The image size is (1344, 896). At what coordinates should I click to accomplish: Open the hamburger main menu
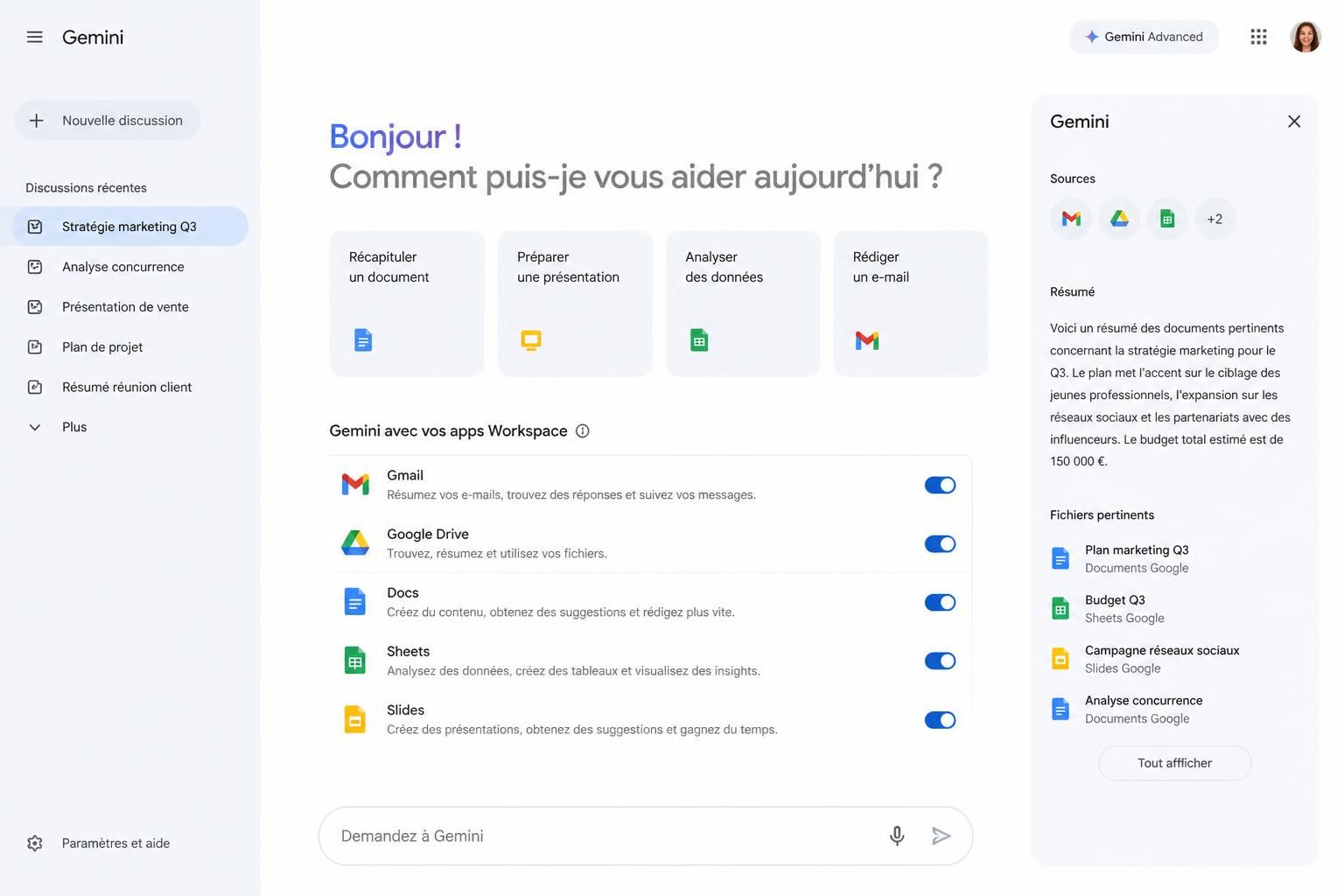(35, 37)
